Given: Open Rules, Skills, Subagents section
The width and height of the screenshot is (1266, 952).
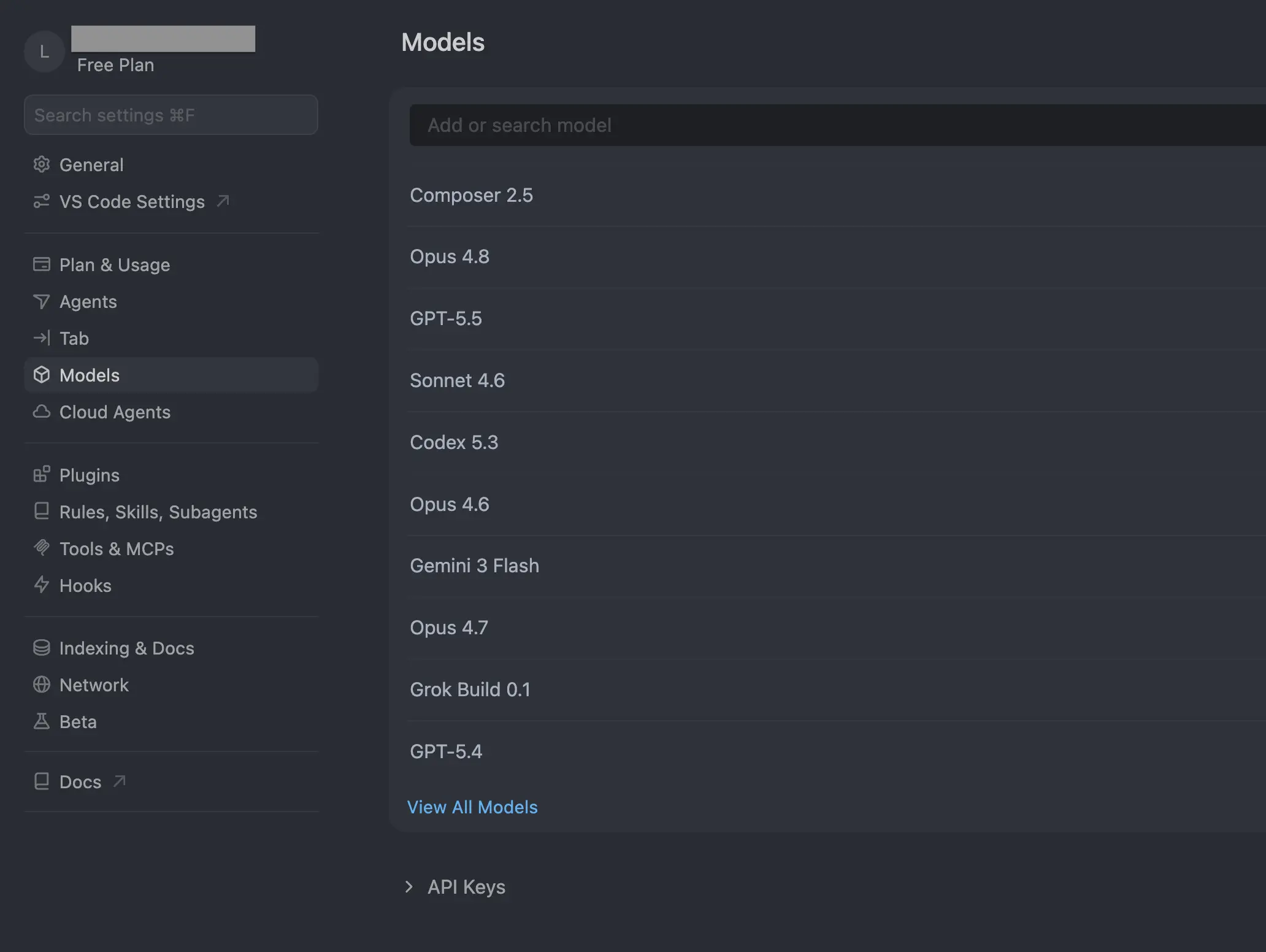Looking at the screenshot, I should coord(171,512).
